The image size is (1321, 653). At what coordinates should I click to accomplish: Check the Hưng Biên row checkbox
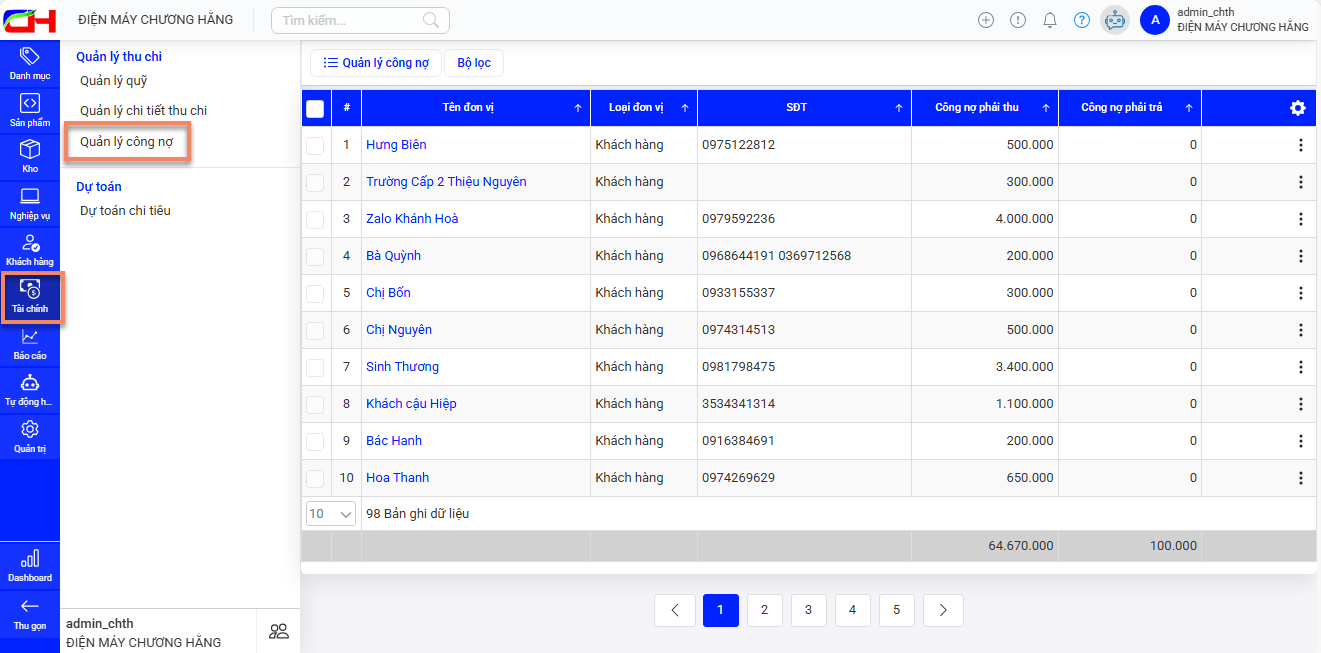coord(315,145)
